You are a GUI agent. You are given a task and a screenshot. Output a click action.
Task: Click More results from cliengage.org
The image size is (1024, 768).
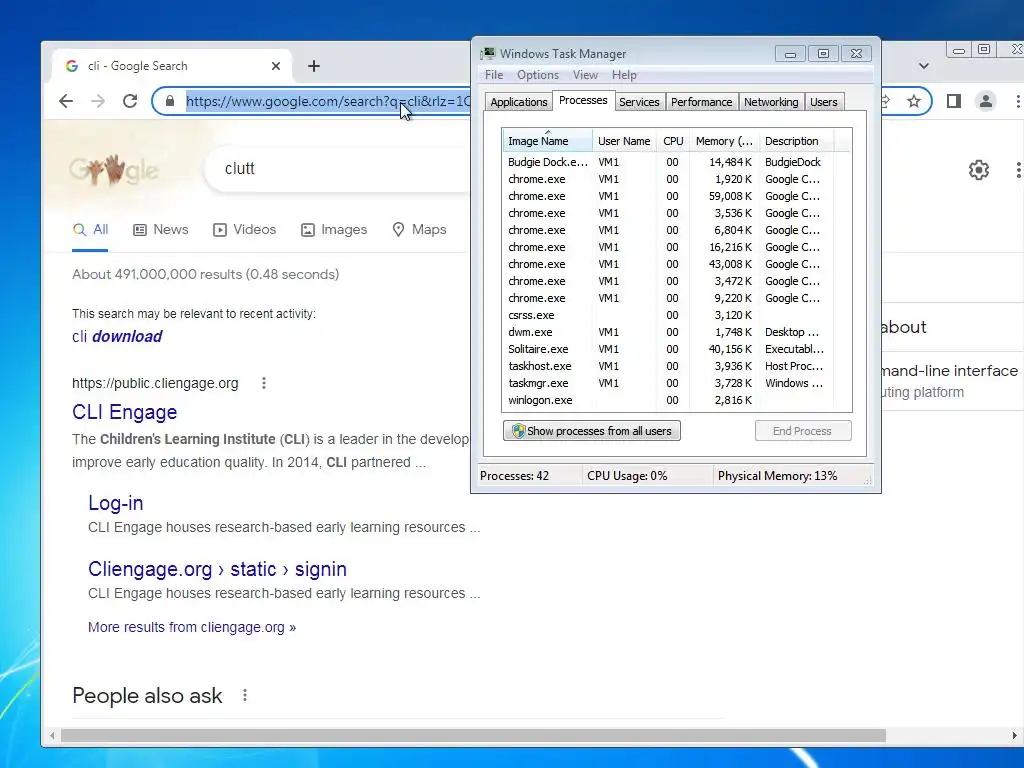tap(192, 628)
